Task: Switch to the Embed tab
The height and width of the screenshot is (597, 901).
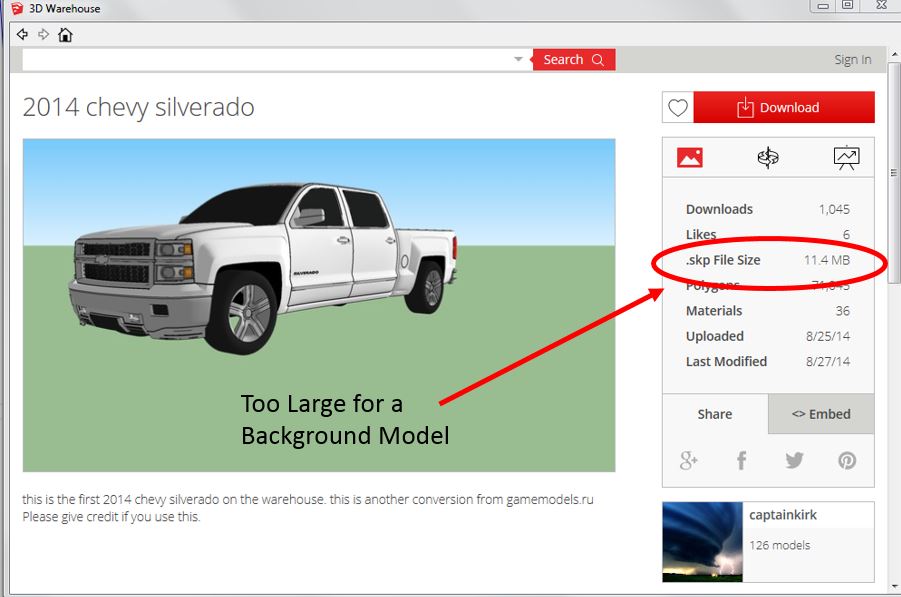Action: tap(821, 414)
